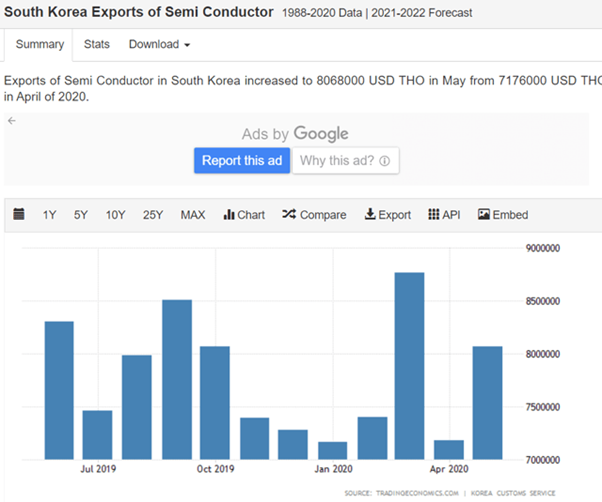Export the chart data
The height and width of the screenshot is (502, 602).
point(387,215)
